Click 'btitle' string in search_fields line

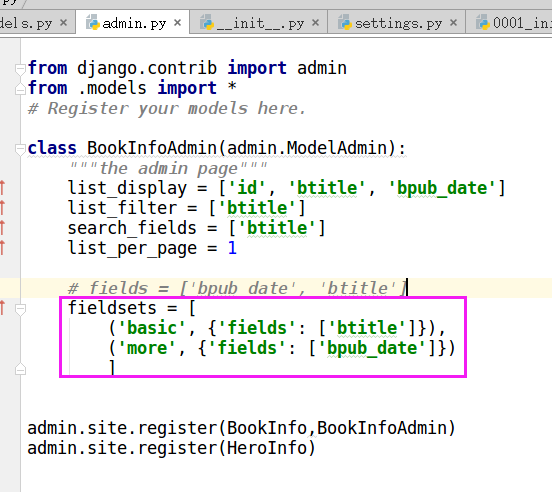(277, 228)
